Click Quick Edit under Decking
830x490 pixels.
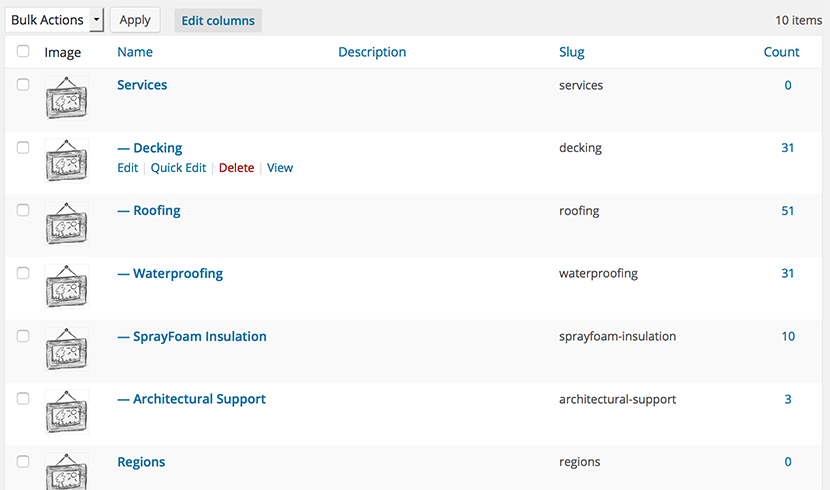pos(178,168)
